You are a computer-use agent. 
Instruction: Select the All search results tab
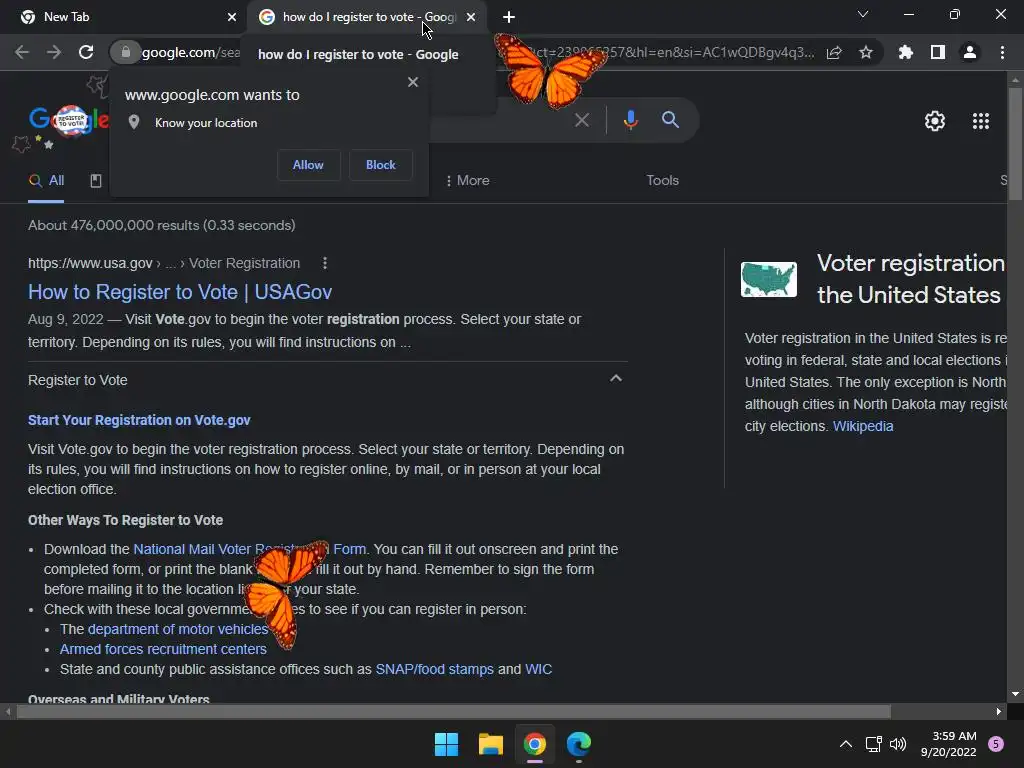pos(46,181)
